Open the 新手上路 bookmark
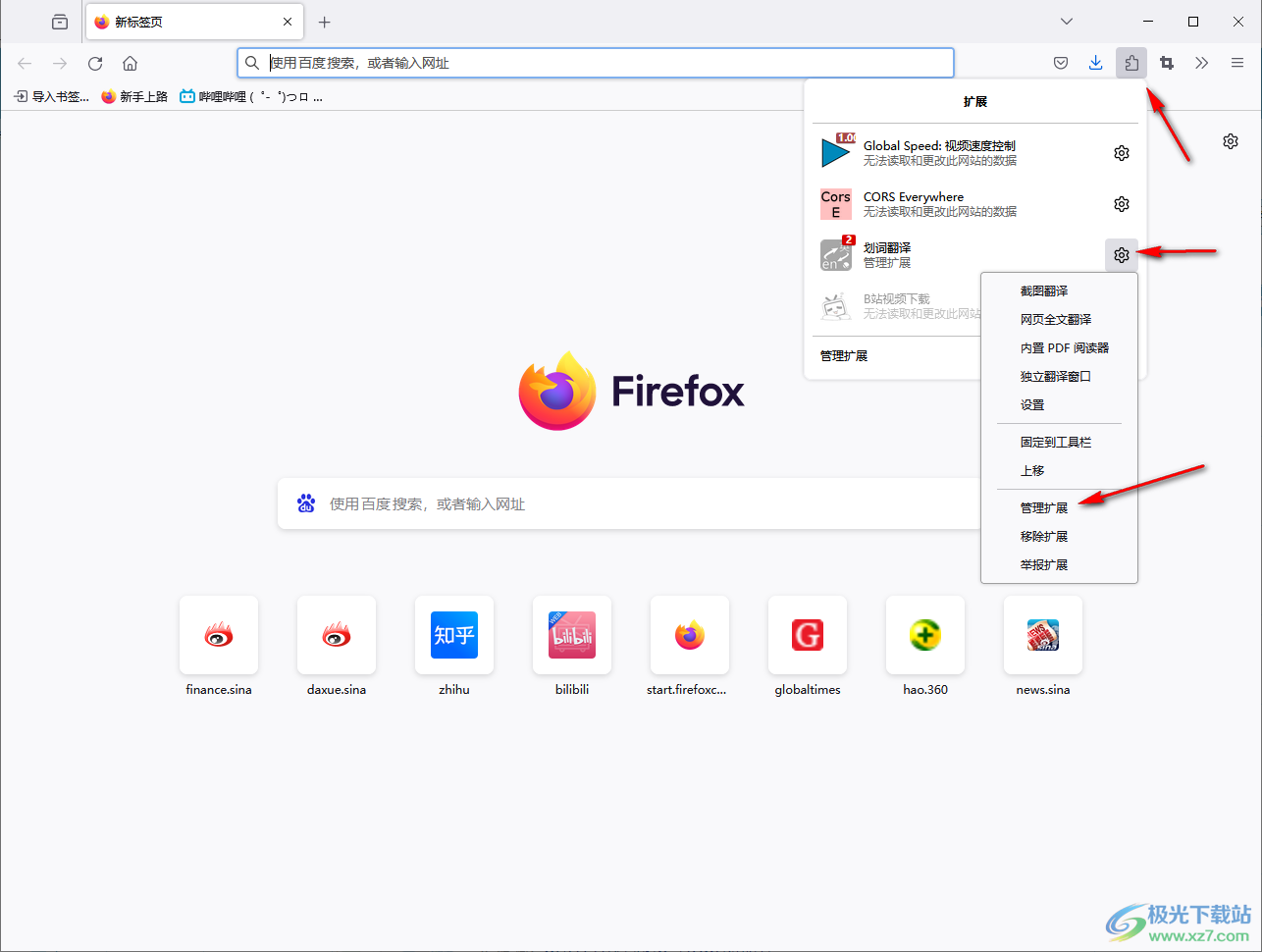The width and height of the screenshot is (1262, 952). 134,97
